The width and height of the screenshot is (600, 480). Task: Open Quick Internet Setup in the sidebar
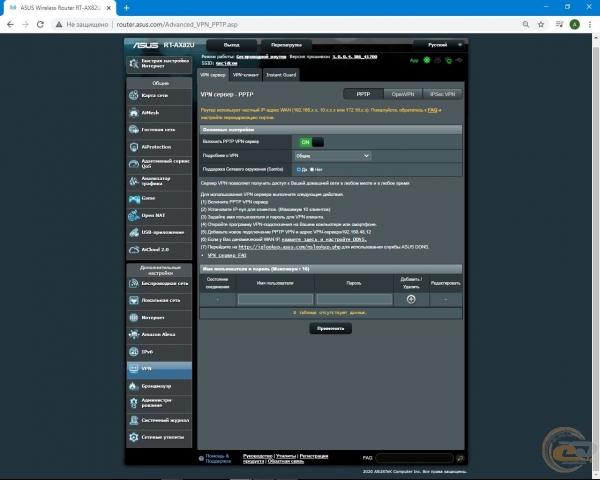pyautogui.click(x=159, y=64)
